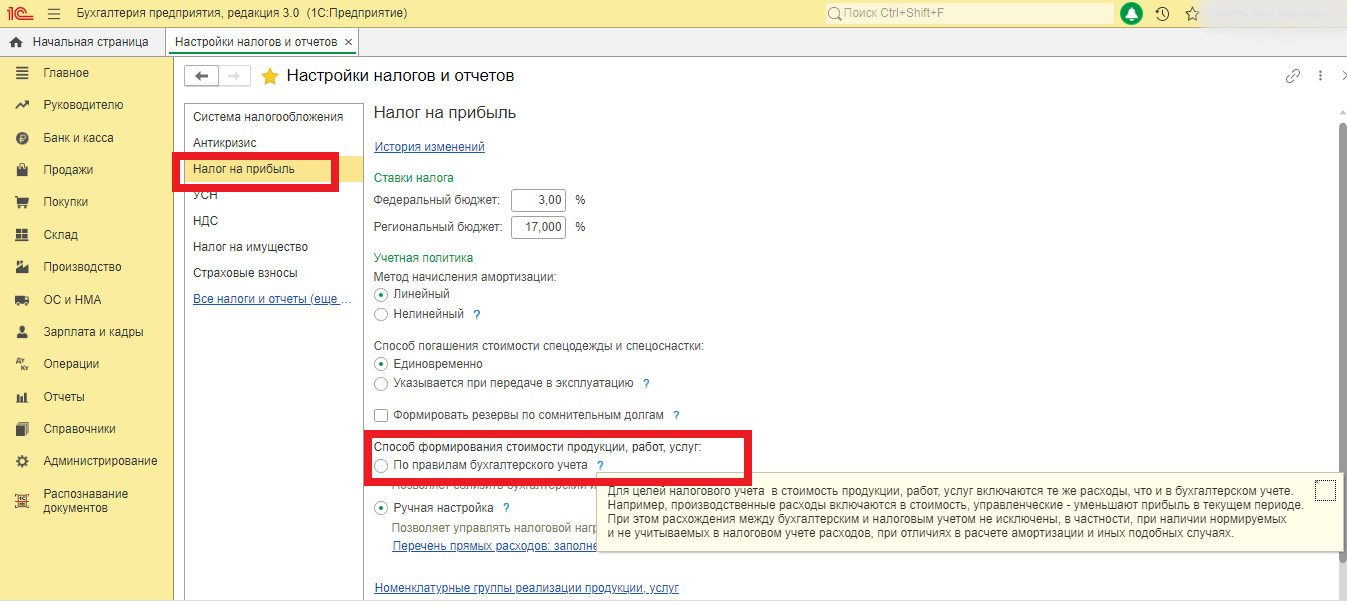Click the Руководителю chart icon
This screenshot has width=1347, height=607.
coord(22,105)
